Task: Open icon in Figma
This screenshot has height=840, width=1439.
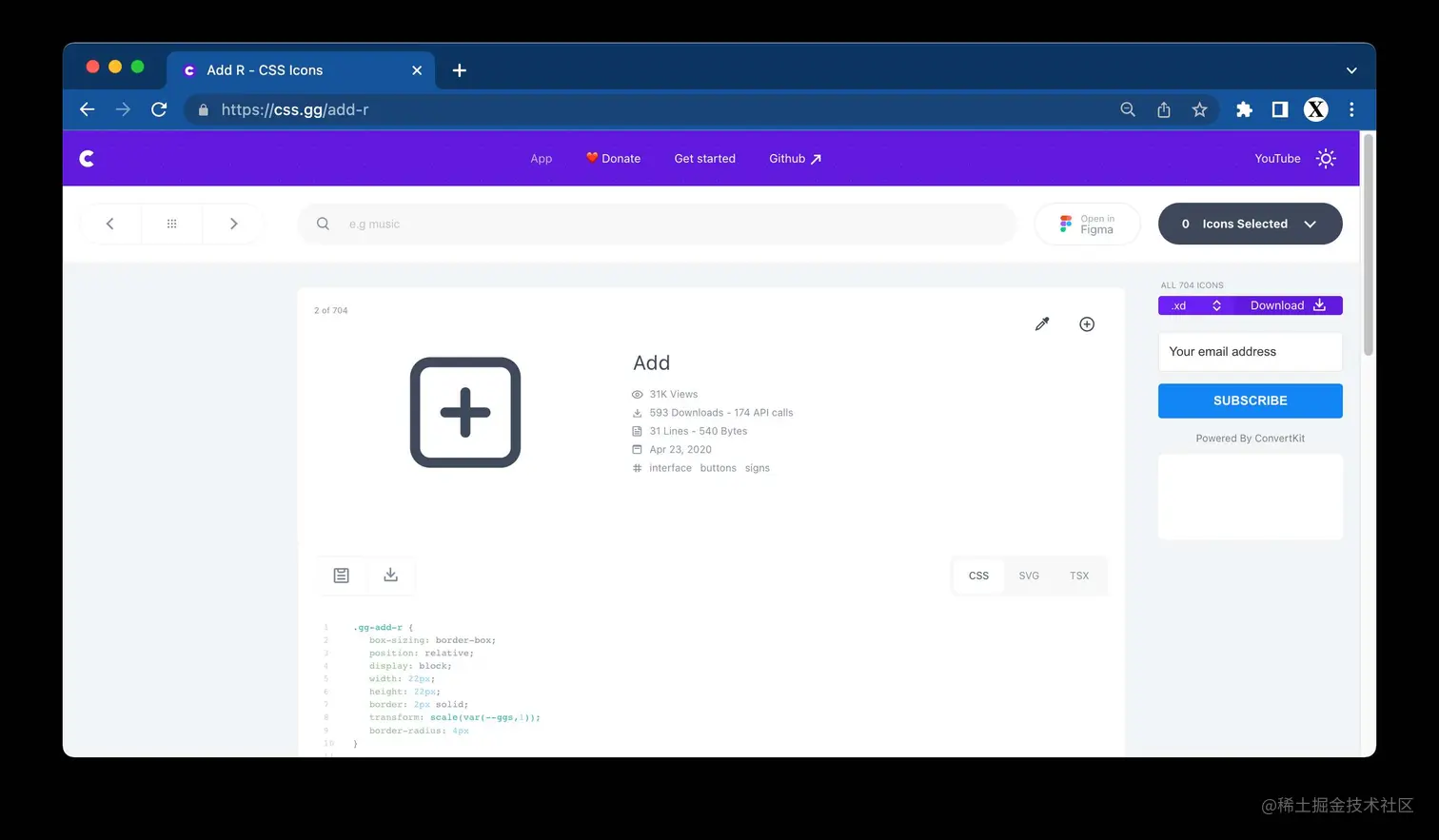Action: (x=1087, y=224)
